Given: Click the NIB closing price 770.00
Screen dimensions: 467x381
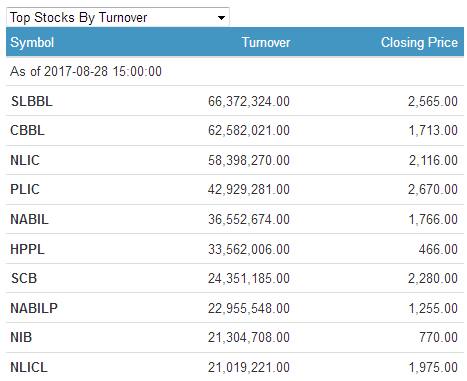Looking at the screenshot, I should click(x=438, y=337).
